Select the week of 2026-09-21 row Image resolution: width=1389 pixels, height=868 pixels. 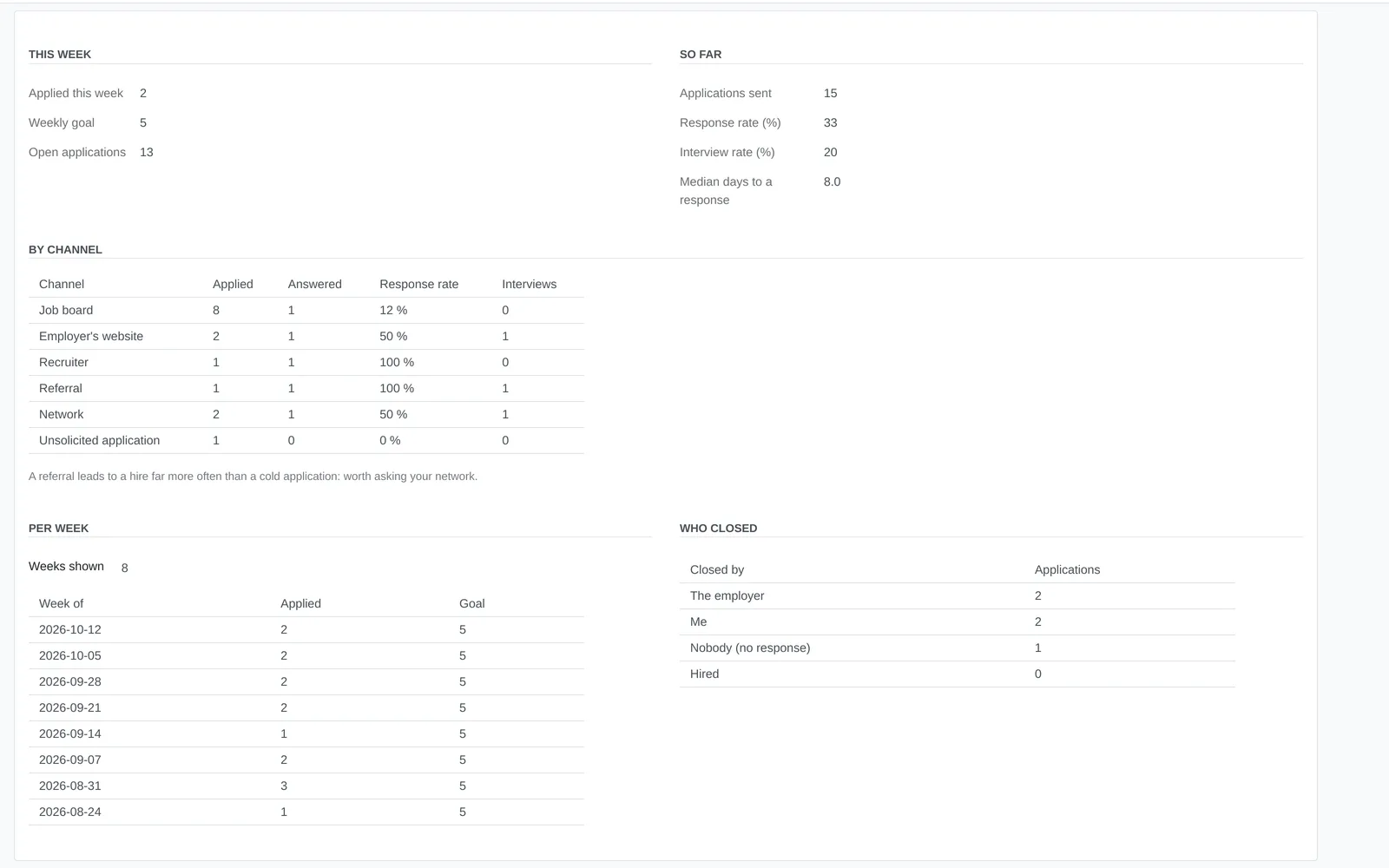point(306,707)
